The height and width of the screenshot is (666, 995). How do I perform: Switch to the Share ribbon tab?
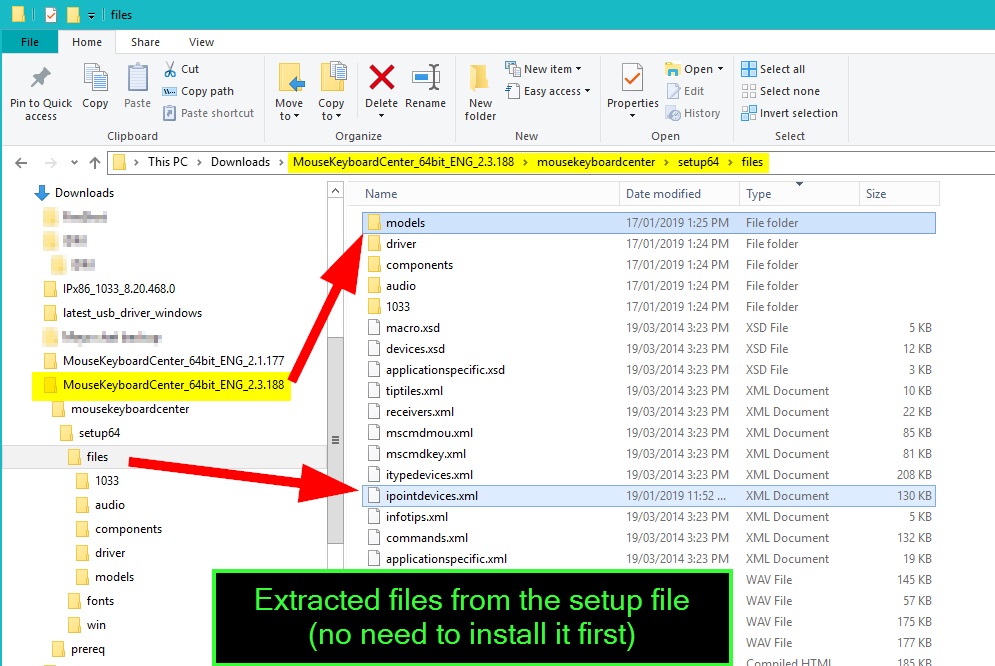pyautogui.click(x=145, y=42)
